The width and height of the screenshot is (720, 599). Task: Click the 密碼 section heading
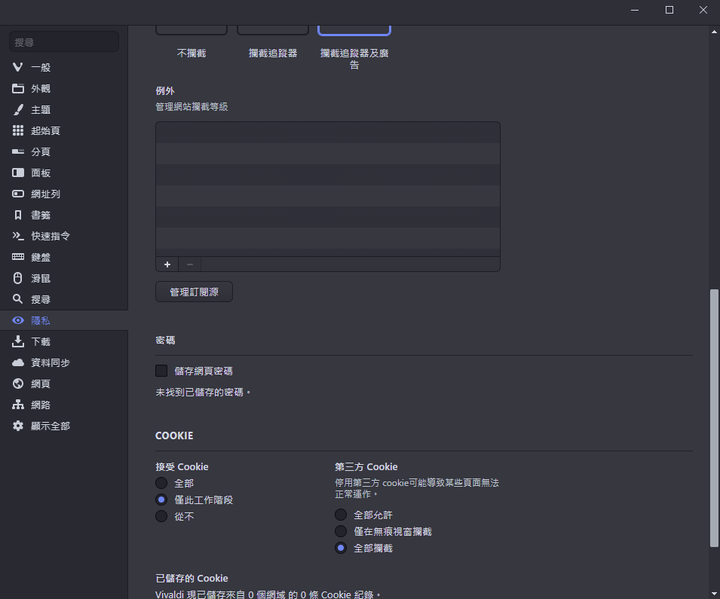click(165, 340)
